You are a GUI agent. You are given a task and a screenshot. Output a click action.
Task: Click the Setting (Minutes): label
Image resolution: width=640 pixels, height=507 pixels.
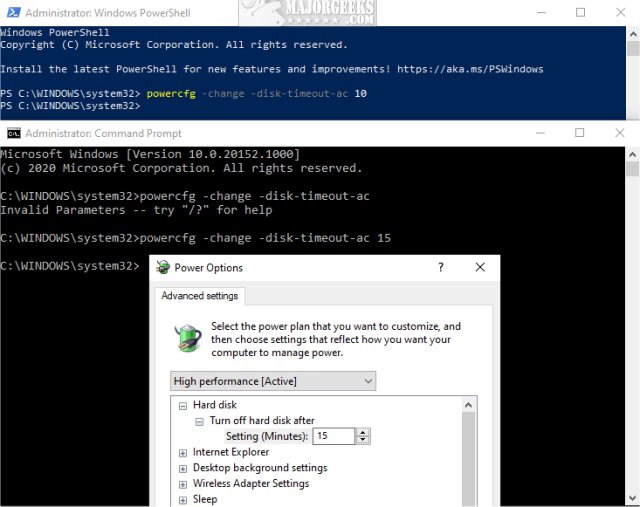point(267,436)
